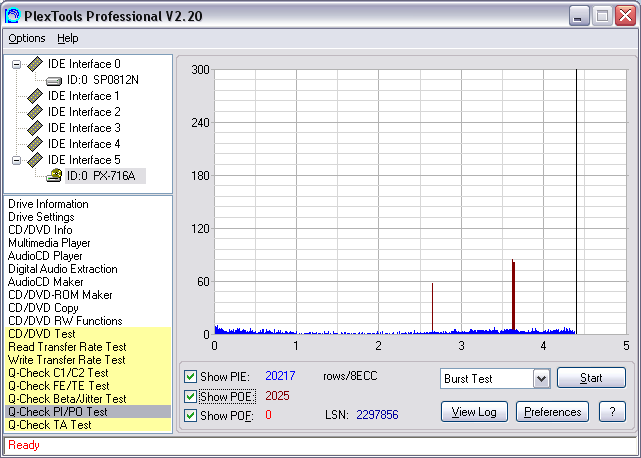Click the View Log button

pyautogui.click(x=474, y=412)
